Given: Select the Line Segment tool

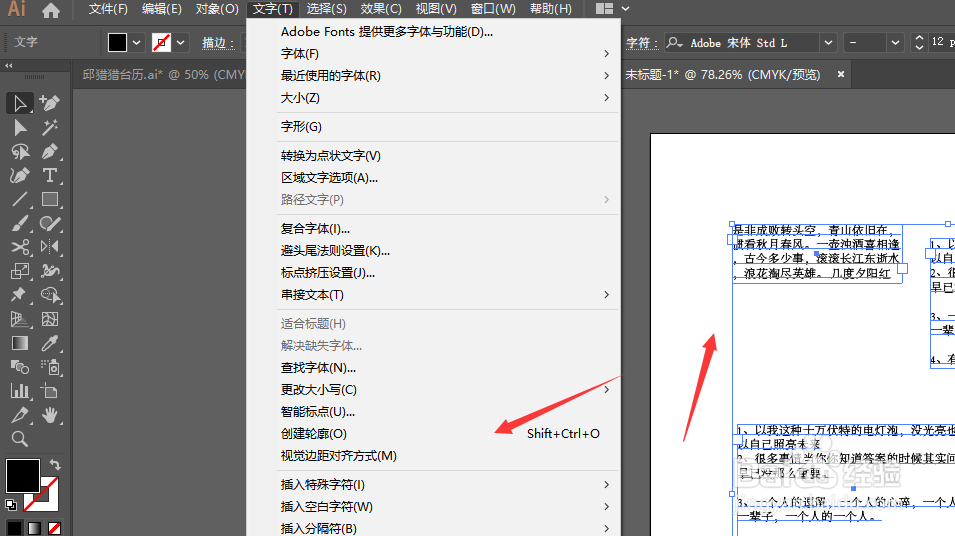Looking at the screenshot, I should [x=19, y=199].
